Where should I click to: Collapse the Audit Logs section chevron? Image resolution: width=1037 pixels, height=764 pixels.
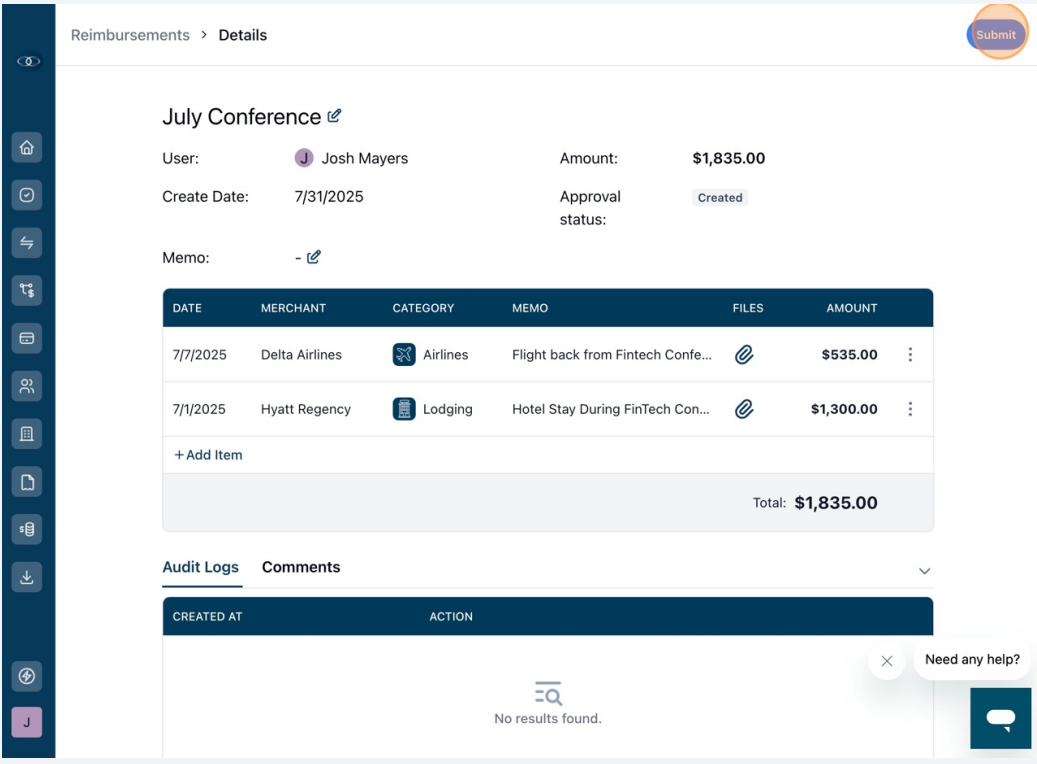(x=924, y=571)
